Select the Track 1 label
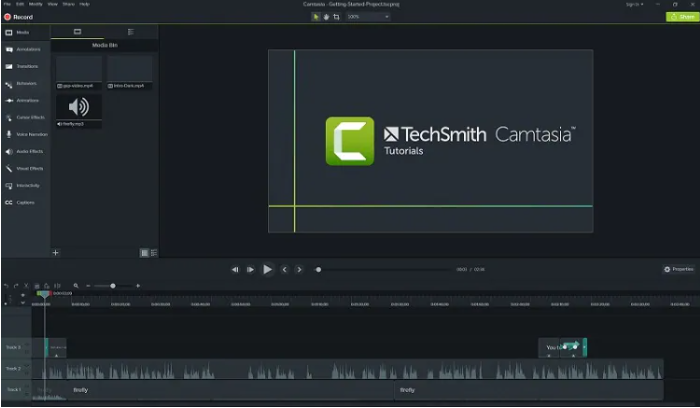This screenshot has width=700, height=408. (x=13, y=389)
